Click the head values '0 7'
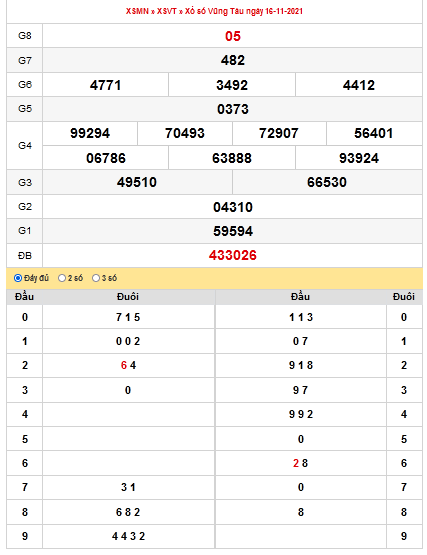 pos(300,341)
